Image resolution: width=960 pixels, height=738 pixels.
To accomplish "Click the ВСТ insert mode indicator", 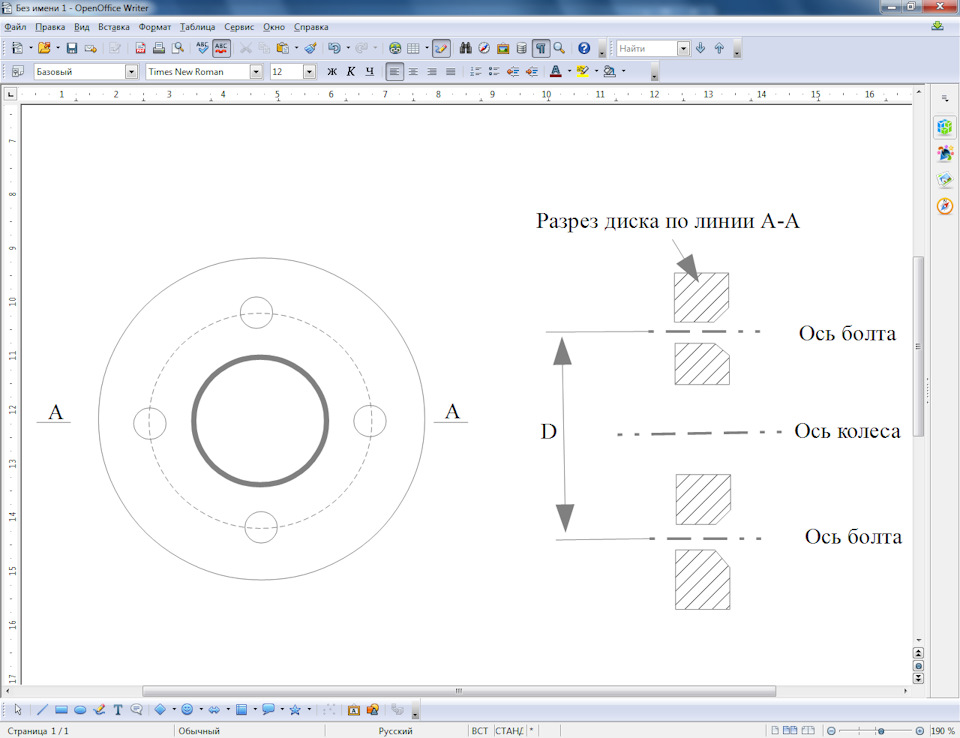I will (480, 731).
